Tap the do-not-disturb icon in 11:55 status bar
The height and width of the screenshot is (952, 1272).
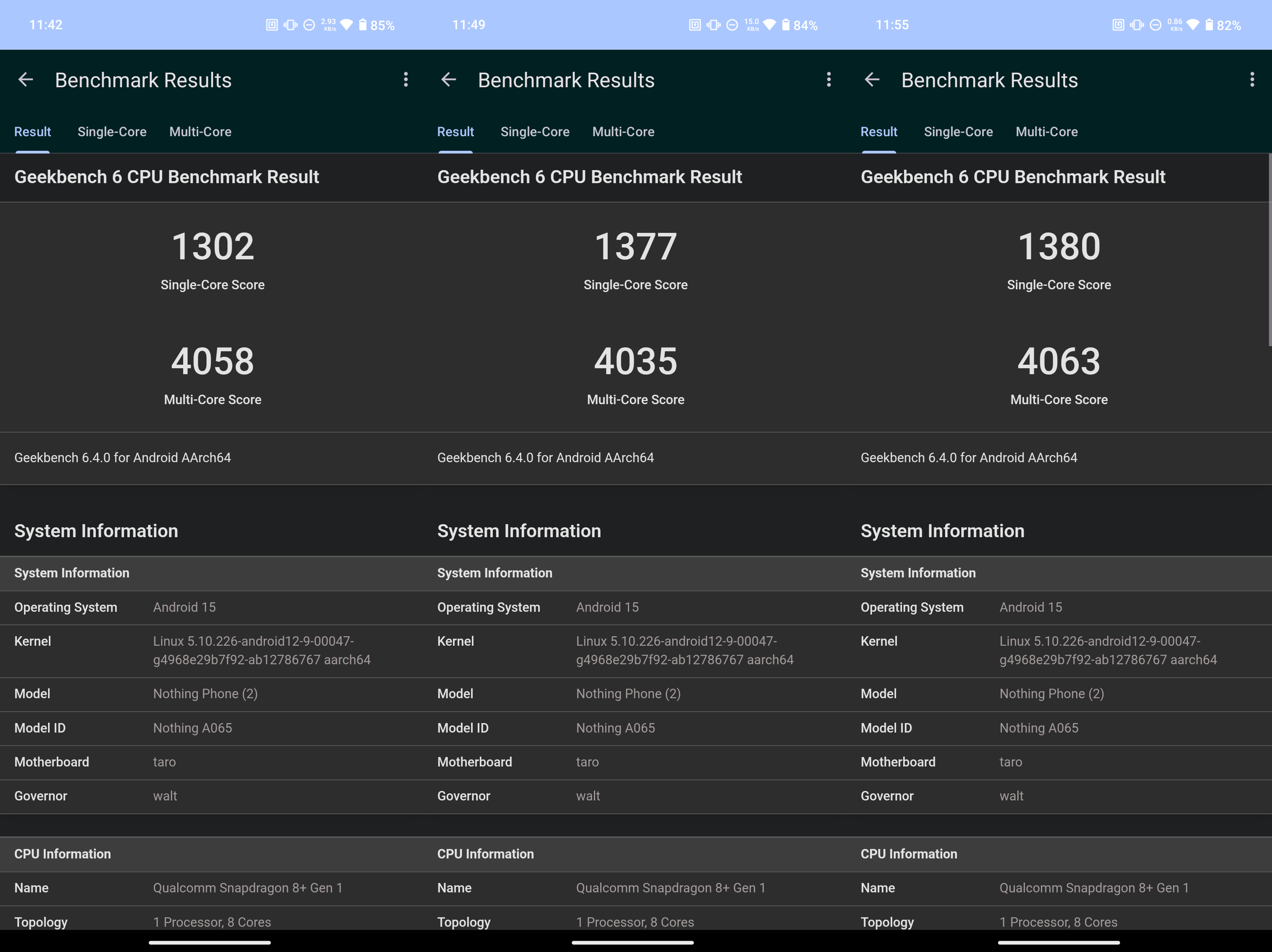tap(1155, 25)
